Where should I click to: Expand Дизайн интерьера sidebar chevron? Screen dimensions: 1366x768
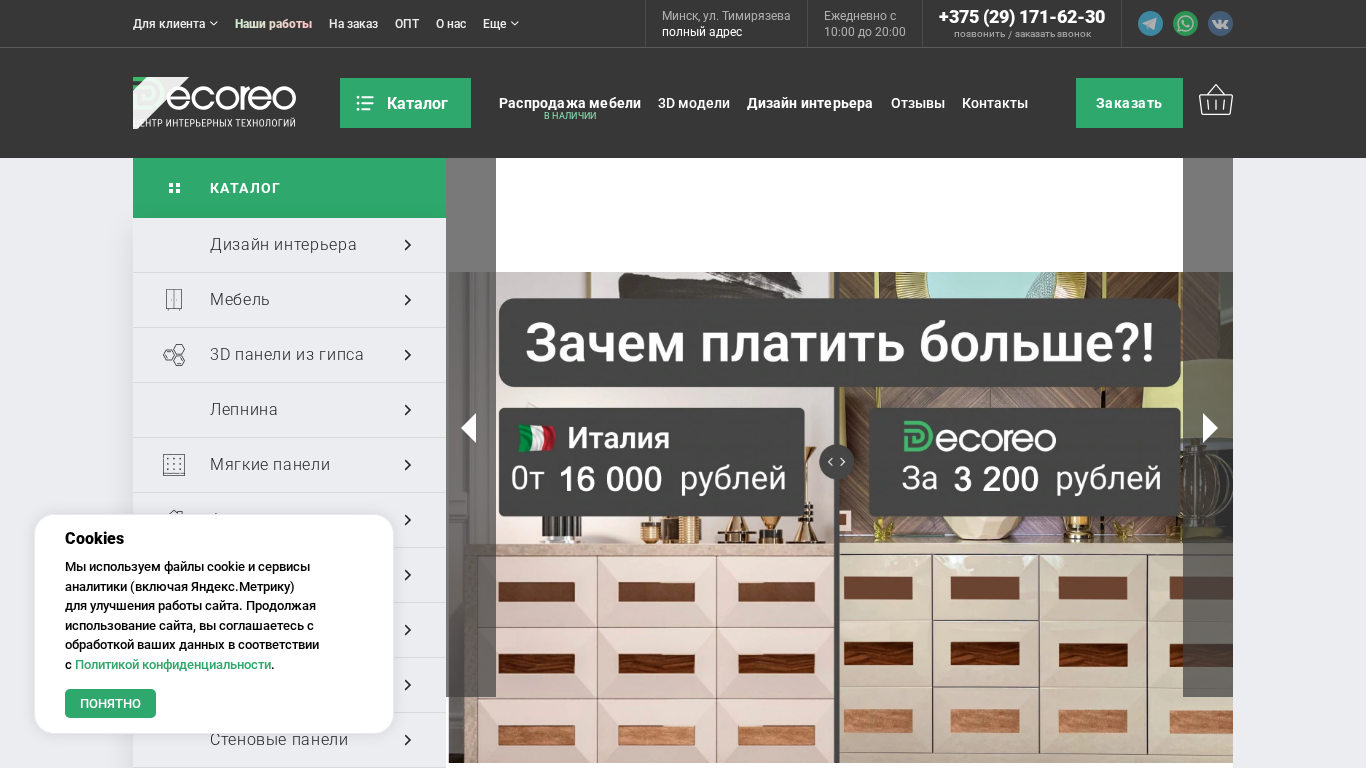[x=407, y=245]
